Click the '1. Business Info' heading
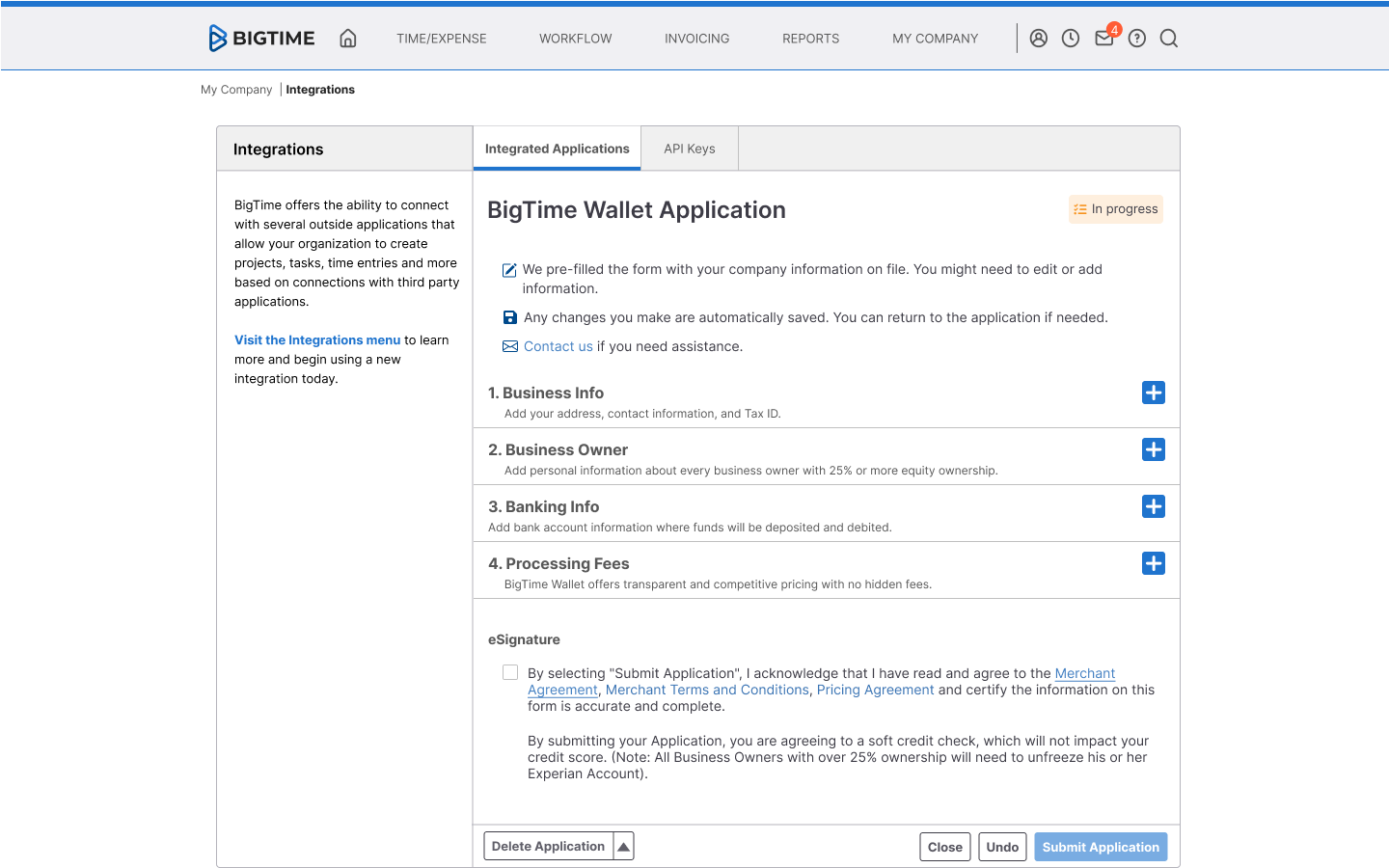Screen dimensions: 1389x868 click(546, 393)
